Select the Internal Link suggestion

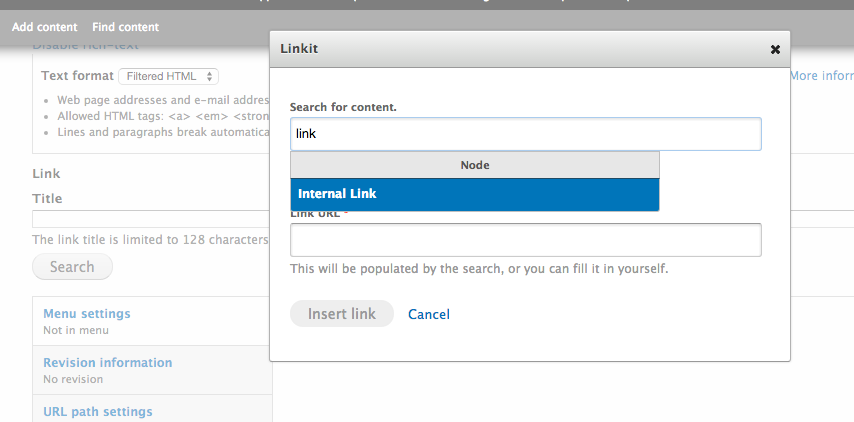[474, 194]
